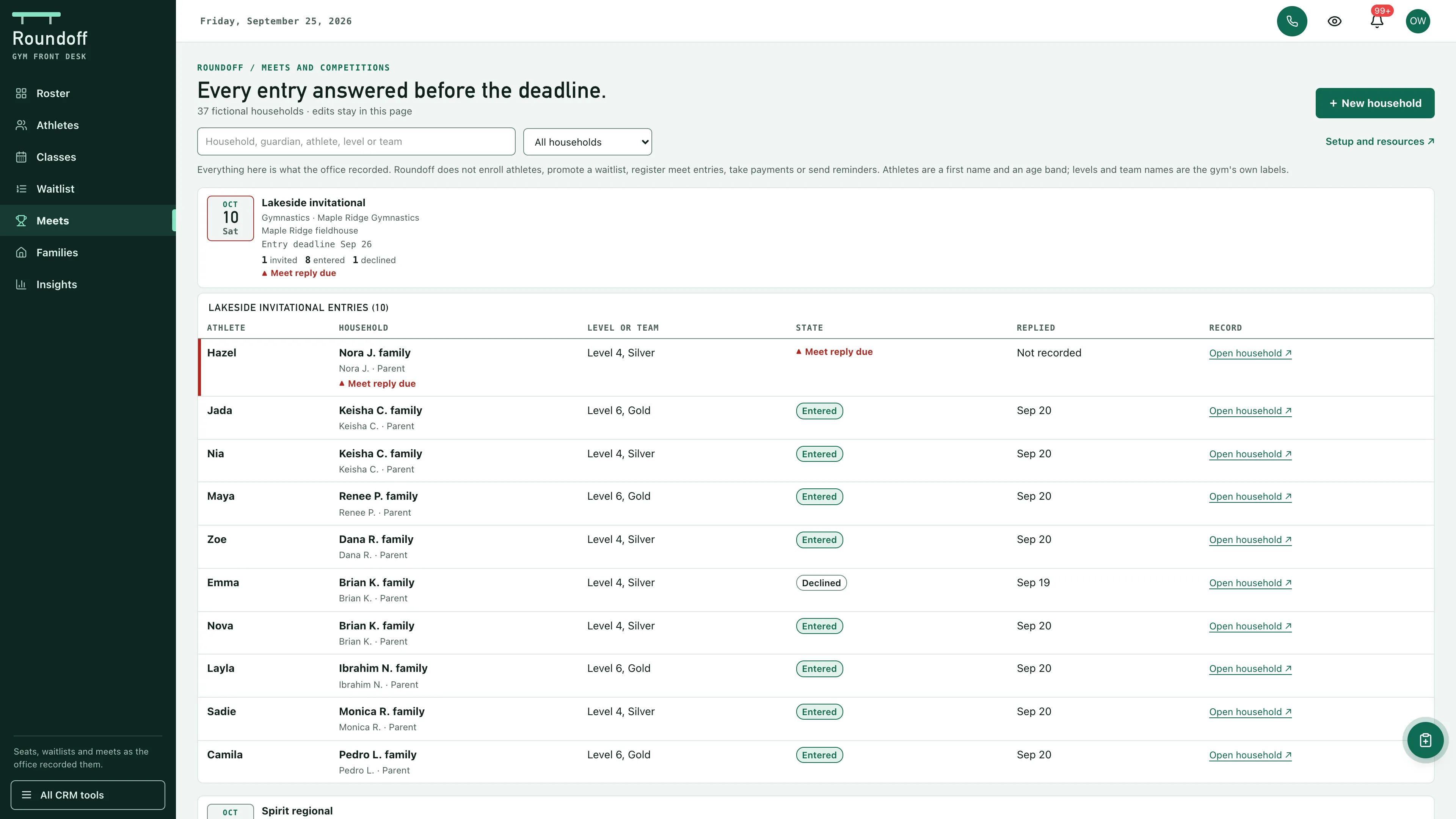Click the floating clipboard button
The image size is (1456, 819).
click(1425, 740)
